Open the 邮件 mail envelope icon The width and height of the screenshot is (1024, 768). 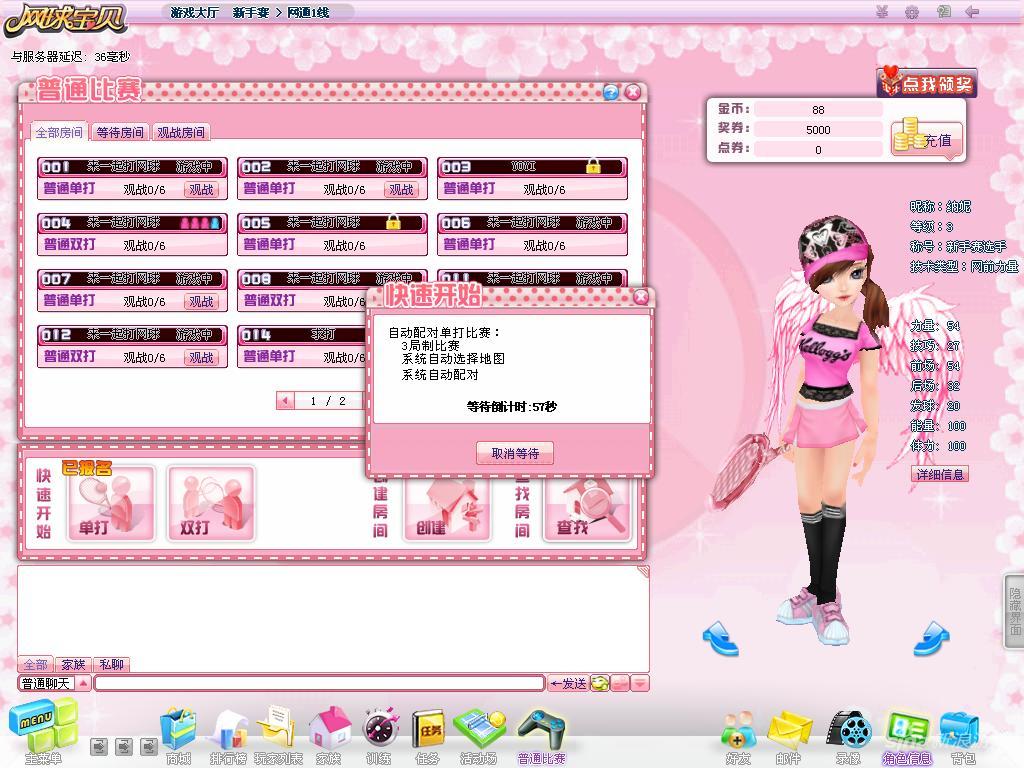pos(790,731)
